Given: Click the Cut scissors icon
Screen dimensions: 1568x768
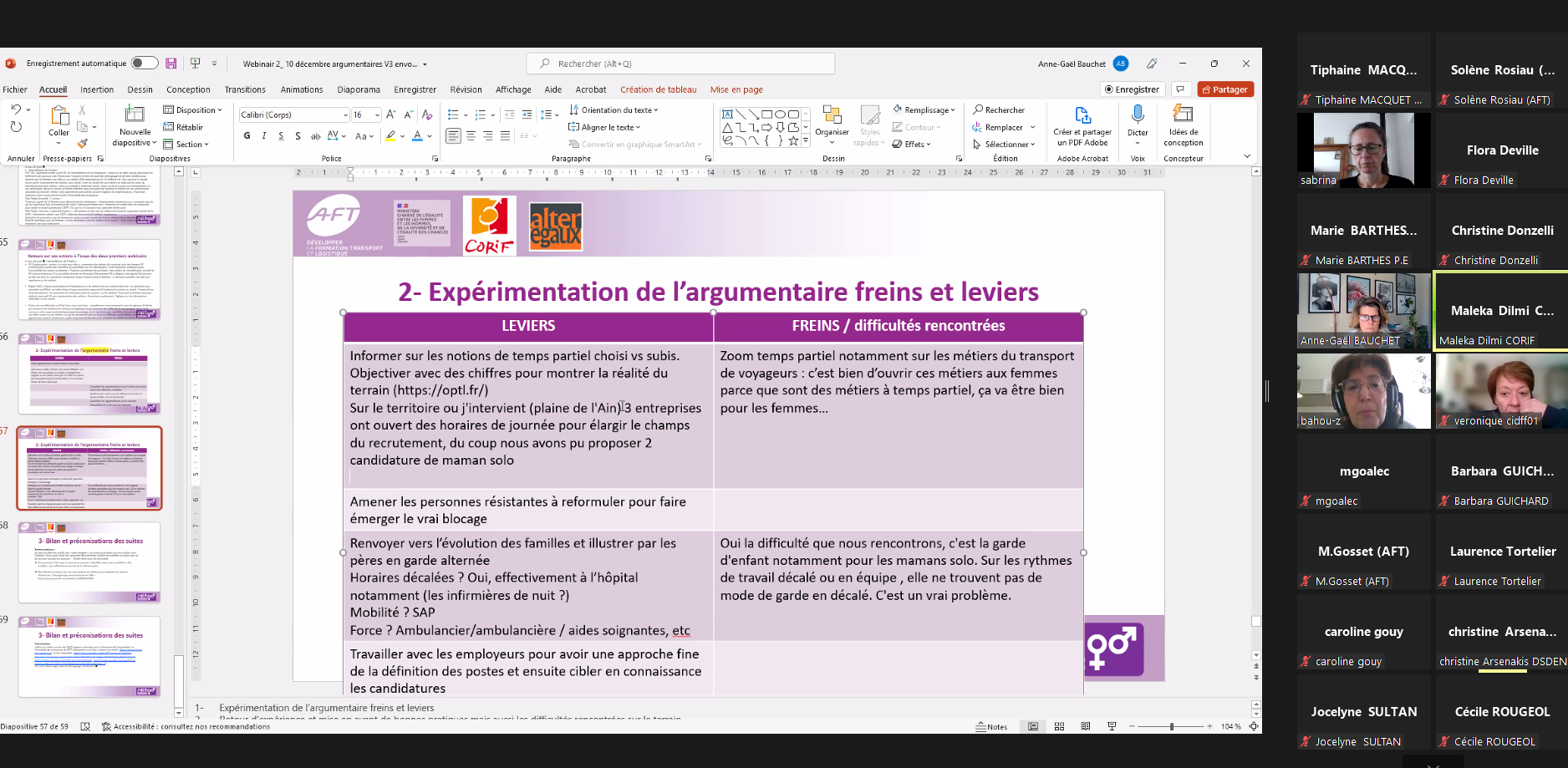Looking at the screenshot, I should pos(82,109).
